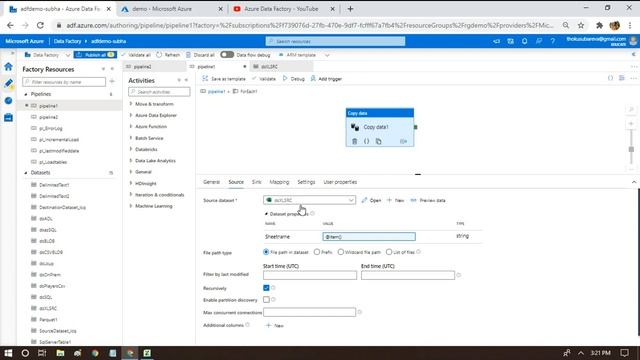Open File Explorer from the taskbar

[x=60, y=353]
